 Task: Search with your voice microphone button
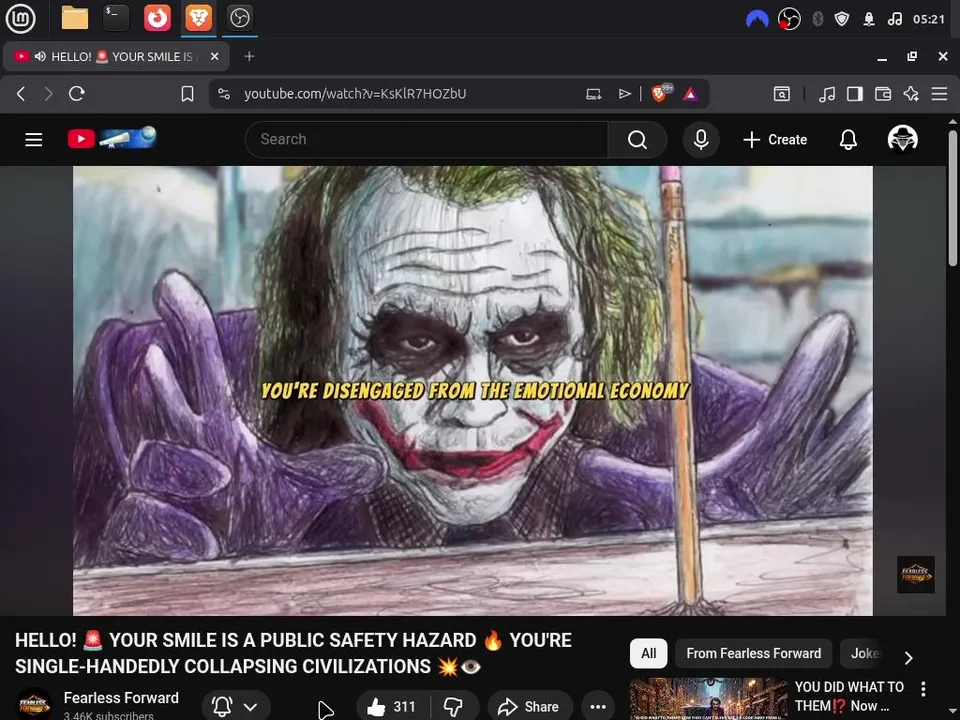701,140
